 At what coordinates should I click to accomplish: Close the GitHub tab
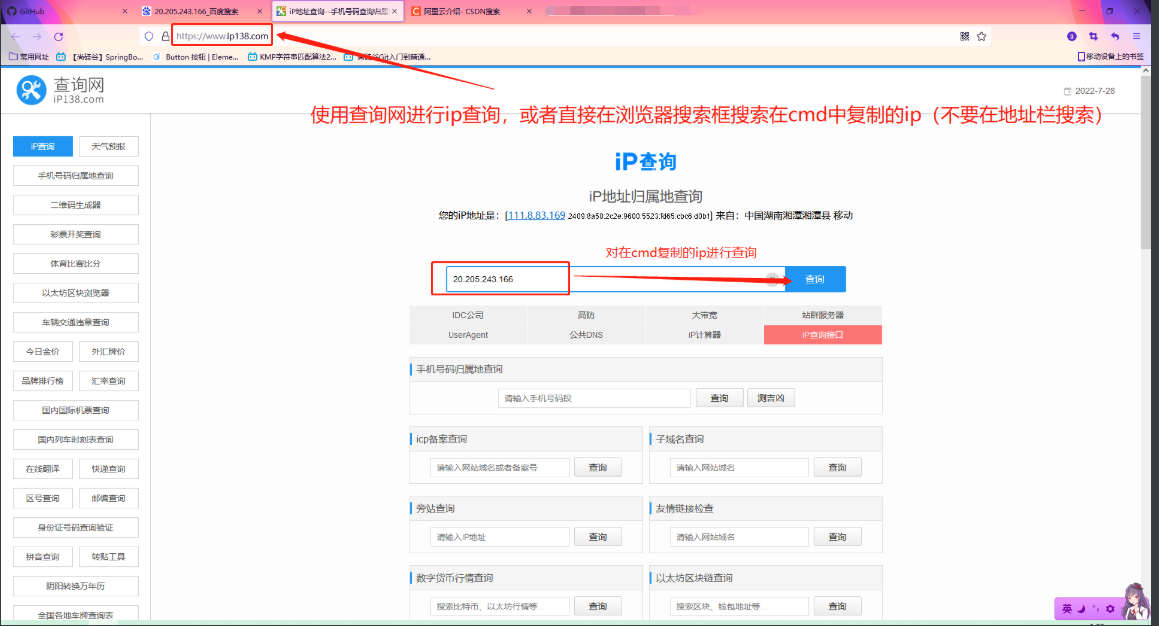124,11
